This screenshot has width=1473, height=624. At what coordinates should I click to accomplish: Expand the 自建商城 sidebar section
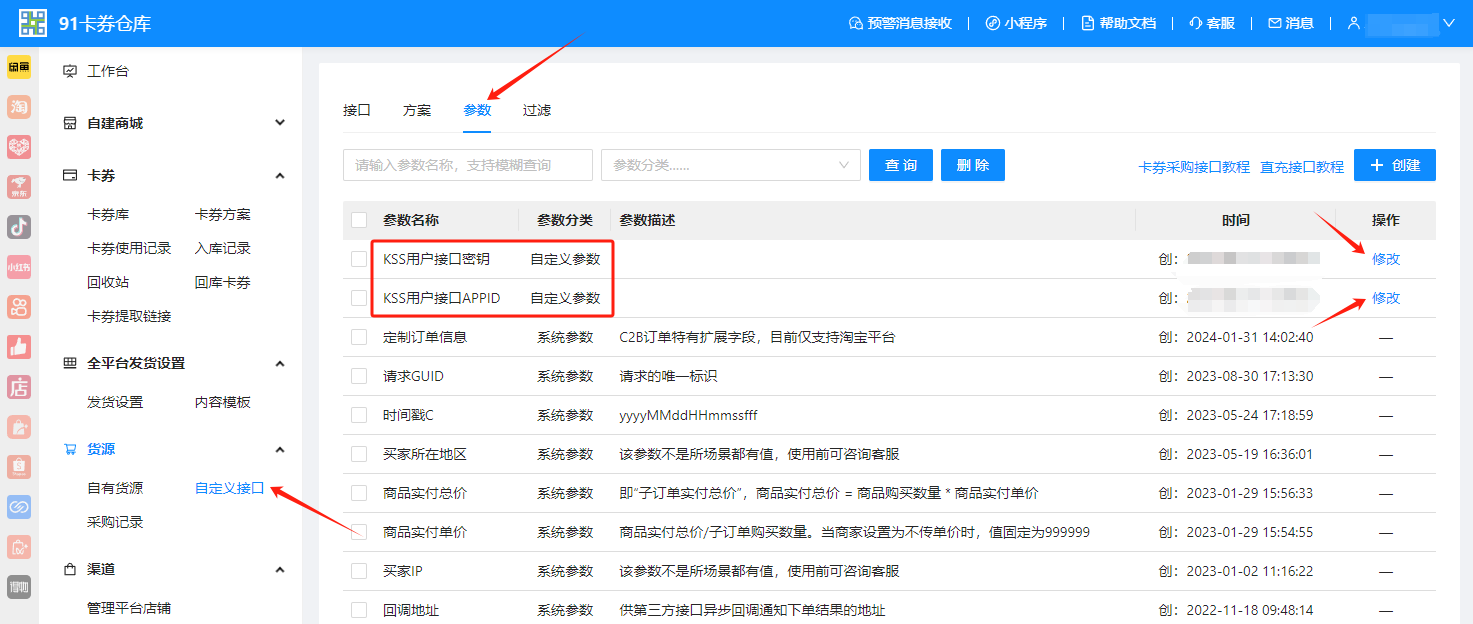(x=280, y=123)
